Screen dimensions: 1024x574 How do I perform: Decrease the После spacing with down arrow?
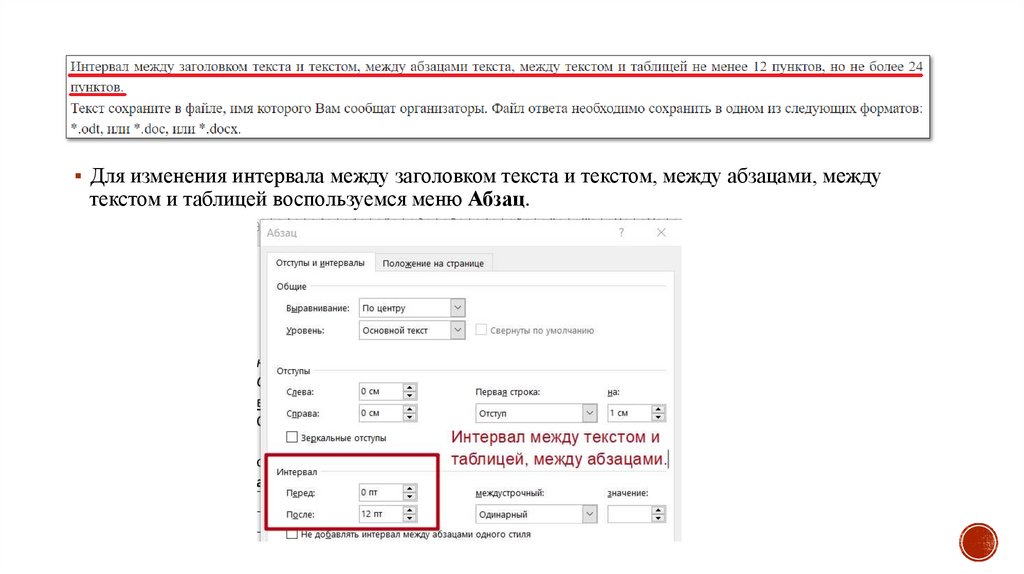[409, 518]
